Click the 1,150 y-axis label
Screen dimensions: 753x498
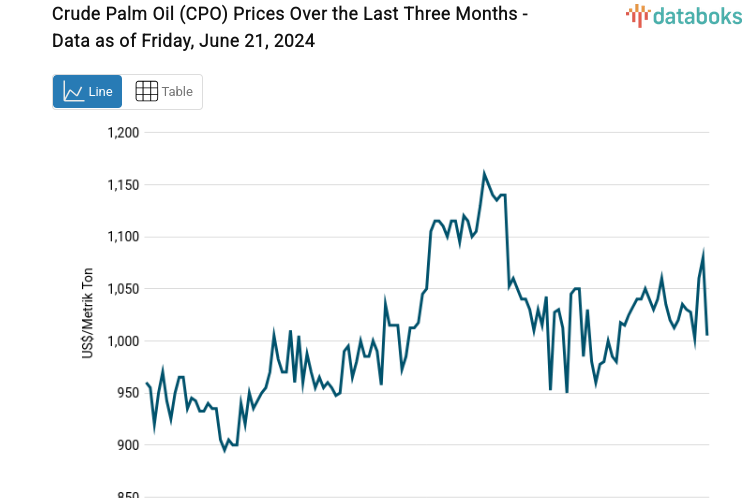[x=123, y=185]
